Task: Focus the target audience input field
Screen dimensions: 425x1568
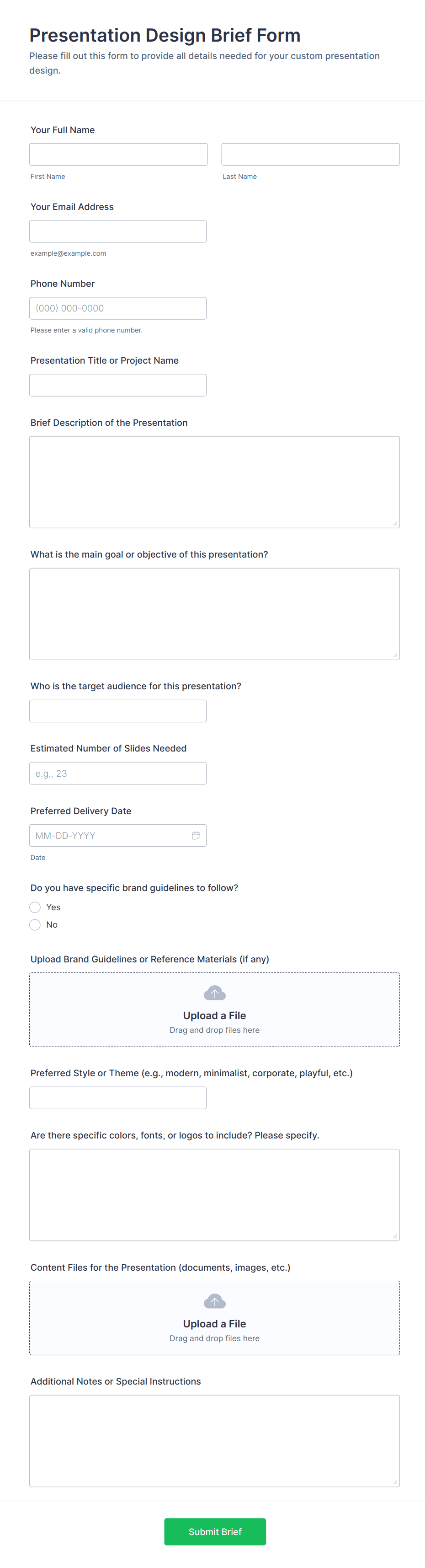Action: pos(118,711)
